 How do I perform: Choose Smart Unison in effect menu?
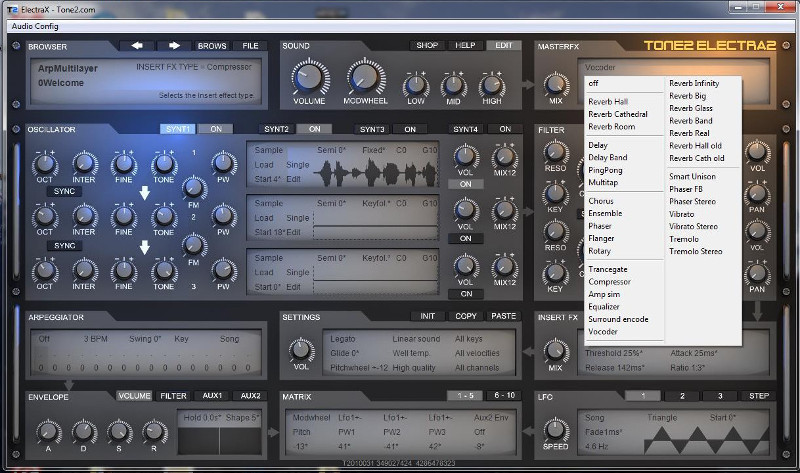pos(692,177)
